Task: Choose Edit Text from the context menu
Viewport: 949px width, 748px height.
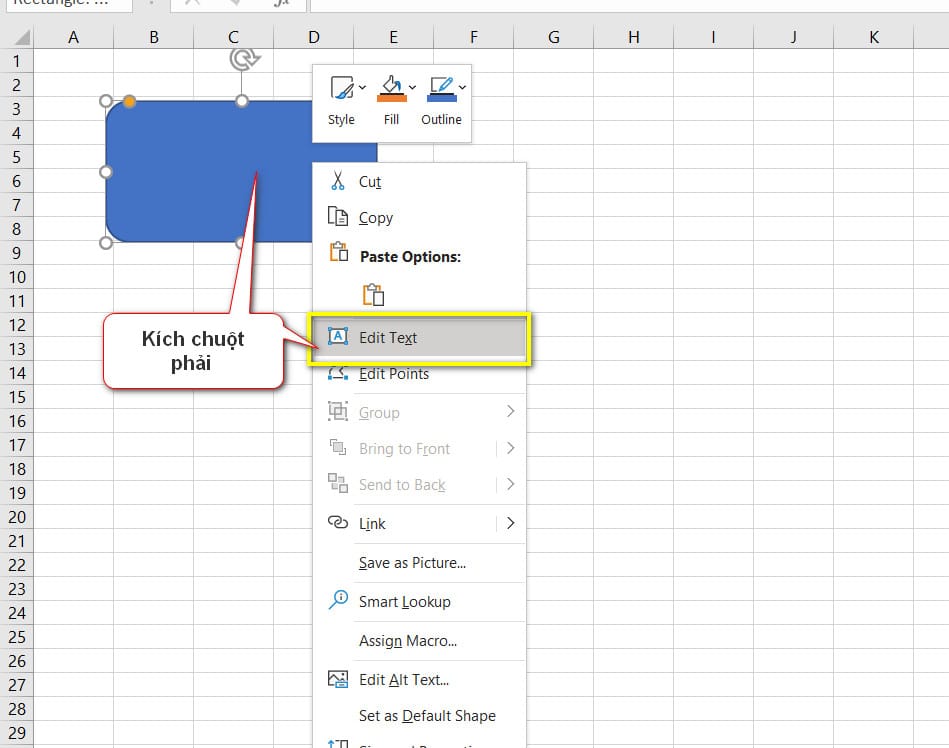Action: coord(388,338)
